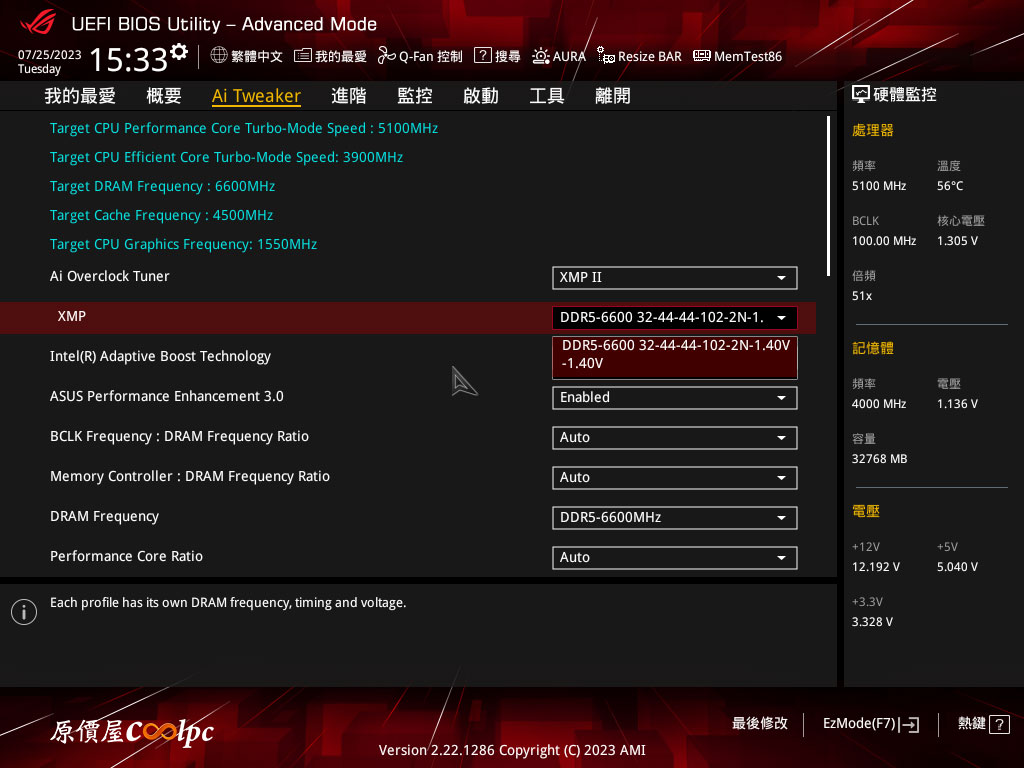Click the date 07/25/2023 Tuesday
The width and height of the screenshot is (1024, 768).
[x=50, y=61]
